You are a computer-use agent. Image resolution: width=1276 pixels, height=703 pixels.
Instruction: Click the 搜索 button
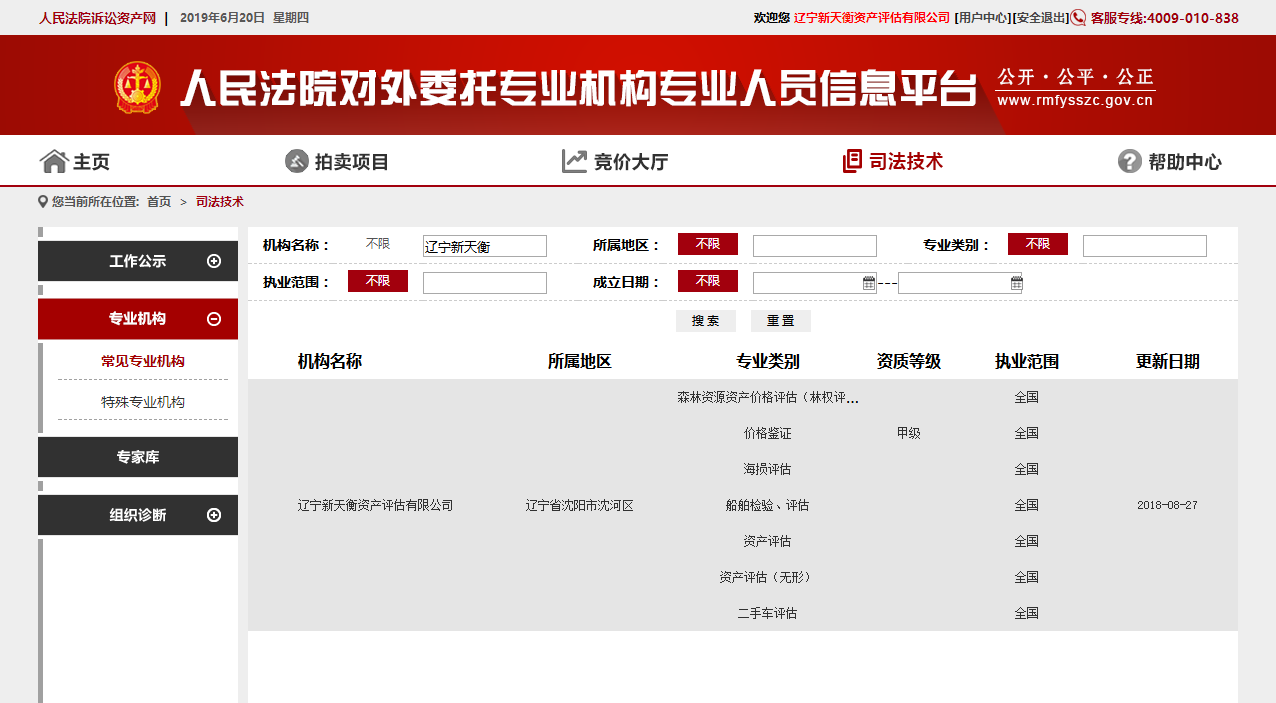click(x=706, y=321)
